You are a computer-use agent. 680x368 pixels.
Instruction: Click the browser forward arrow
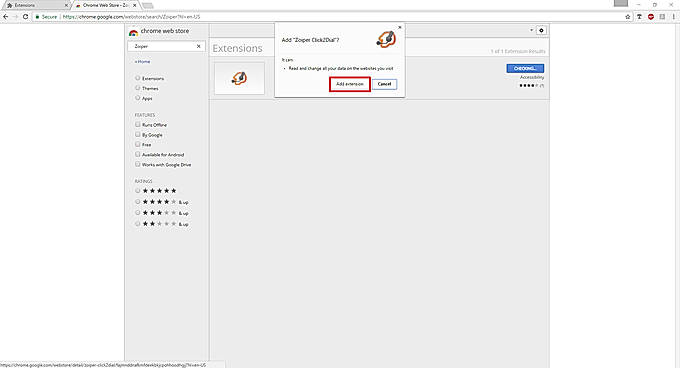point(16,16)
